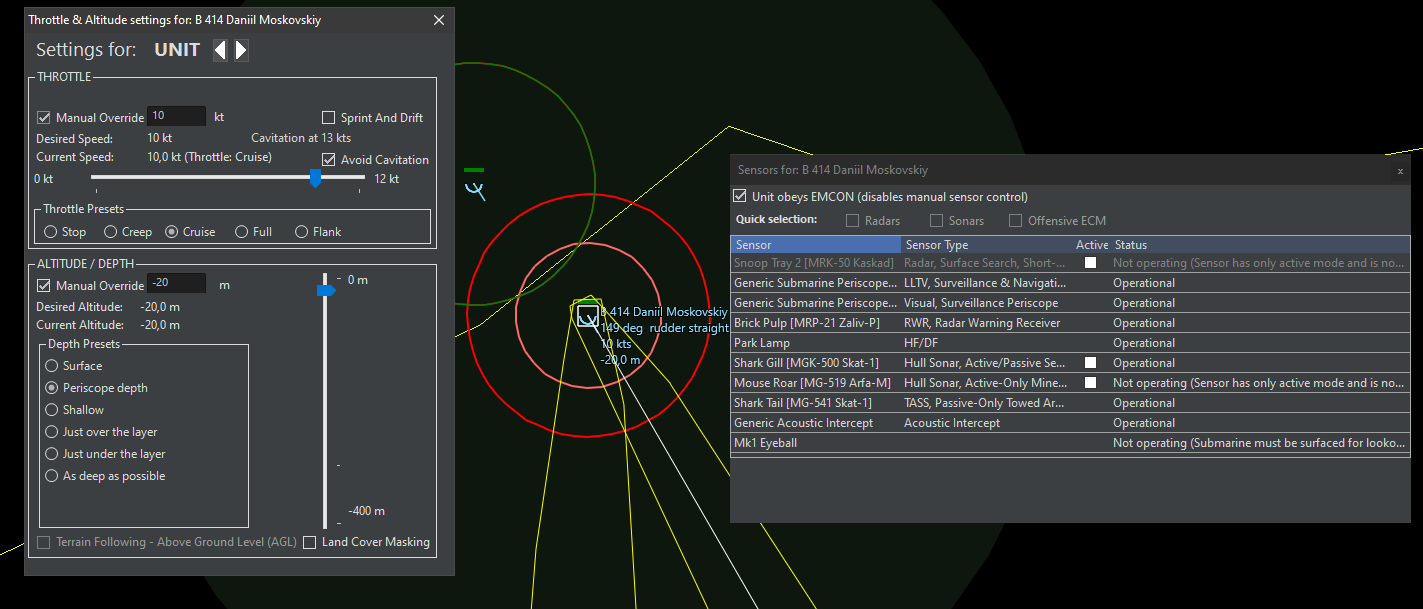The height and width of the screenshot is (609, 1423).
Task: Select the Mk1 Eyeball sensor row
Action: point(1070,443)
